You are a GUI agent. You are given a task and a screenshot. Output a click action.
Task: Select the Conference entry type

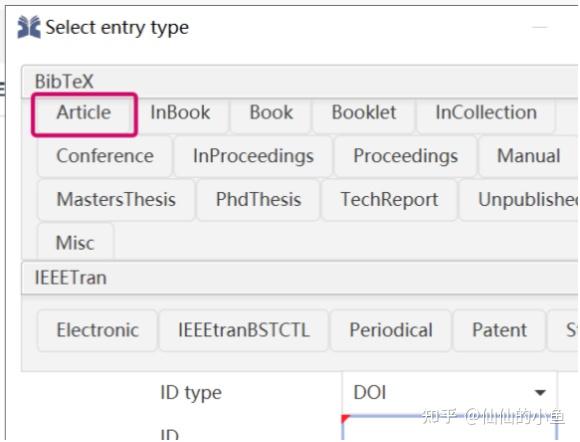click(105, 156)
